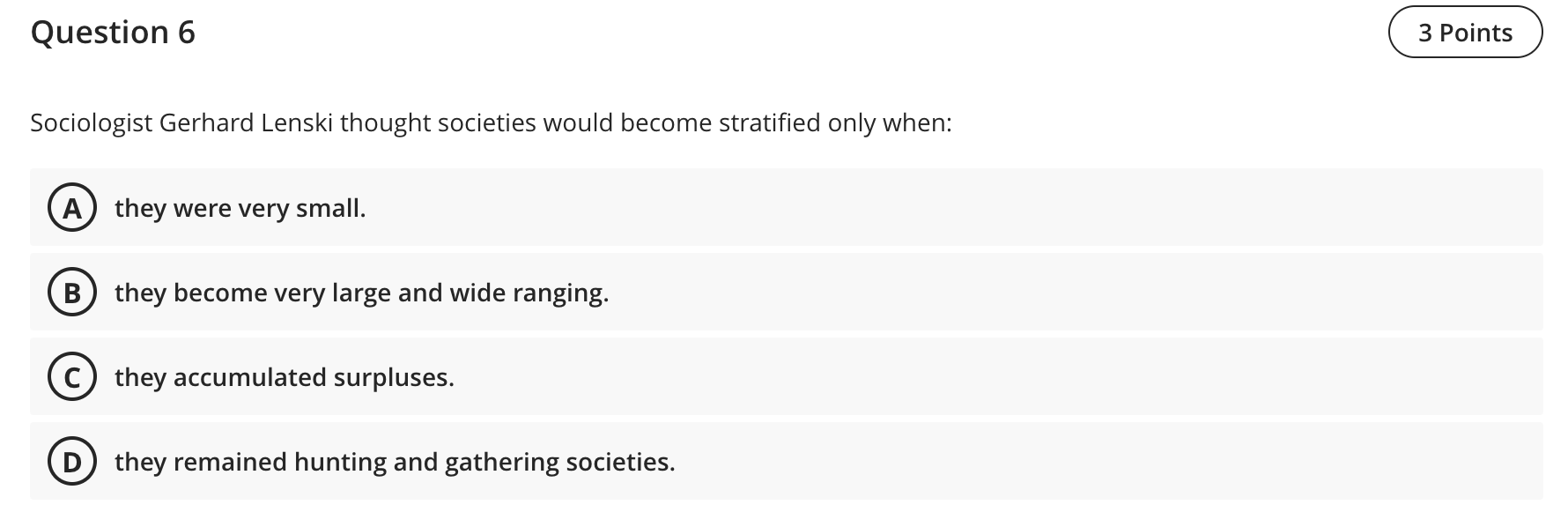Click the question text about Gerhard Lenski
The image size is (1568, 527).
(491, 123)
